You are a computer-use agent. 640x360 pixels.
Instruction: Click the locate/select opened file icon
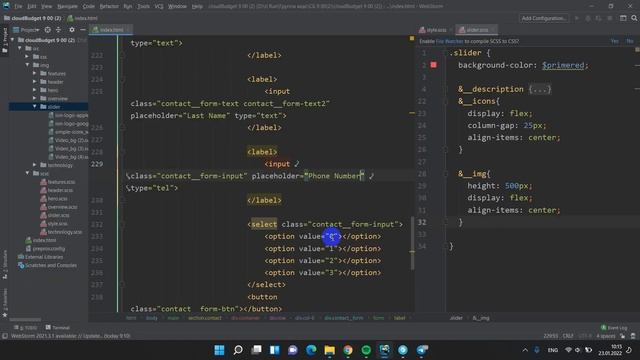click(48, 30)
